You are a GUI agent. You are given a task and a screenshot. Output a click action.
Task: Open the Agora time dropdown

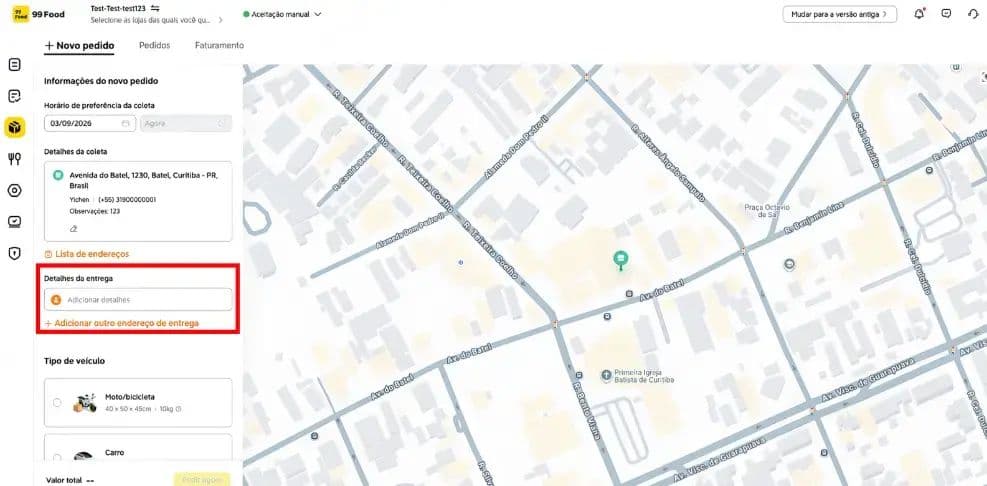click(186, 123)
